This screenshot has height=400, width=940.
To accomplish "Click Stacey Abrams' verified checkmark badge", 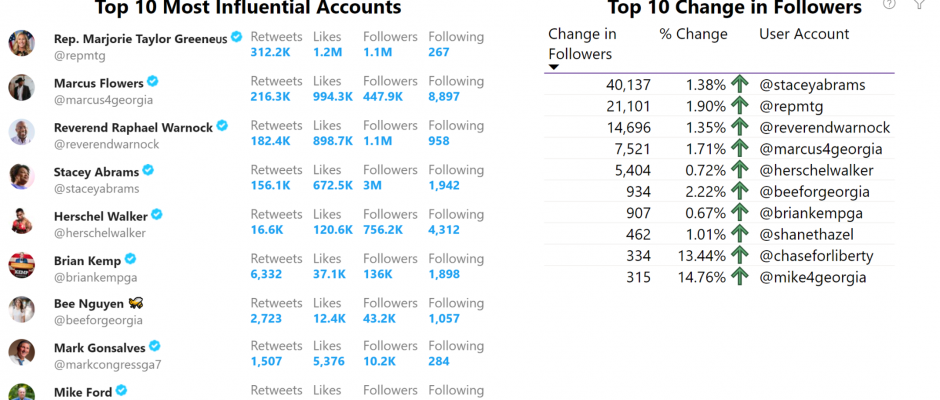I will 148,170.
